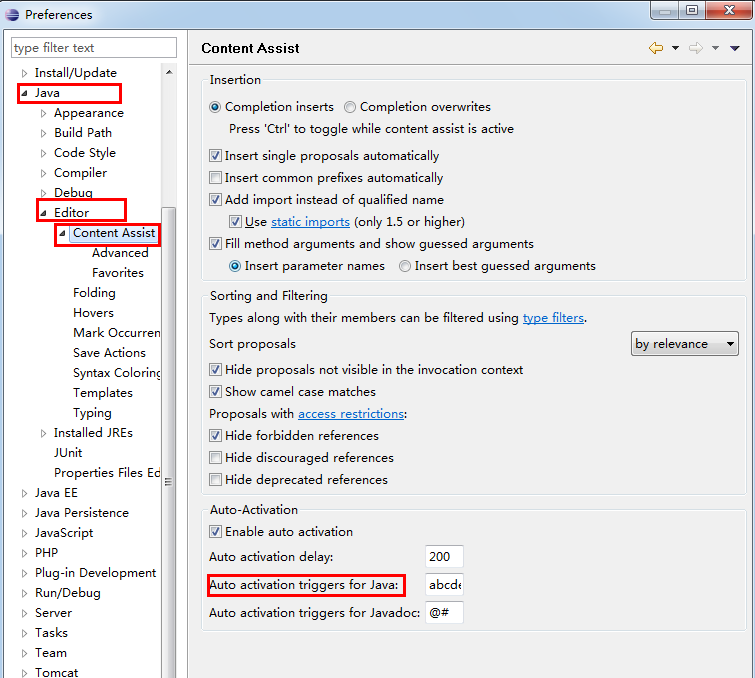Click the Eclipse icon in title bar
The width and height of the screenshot is (755, 678).
12,14
